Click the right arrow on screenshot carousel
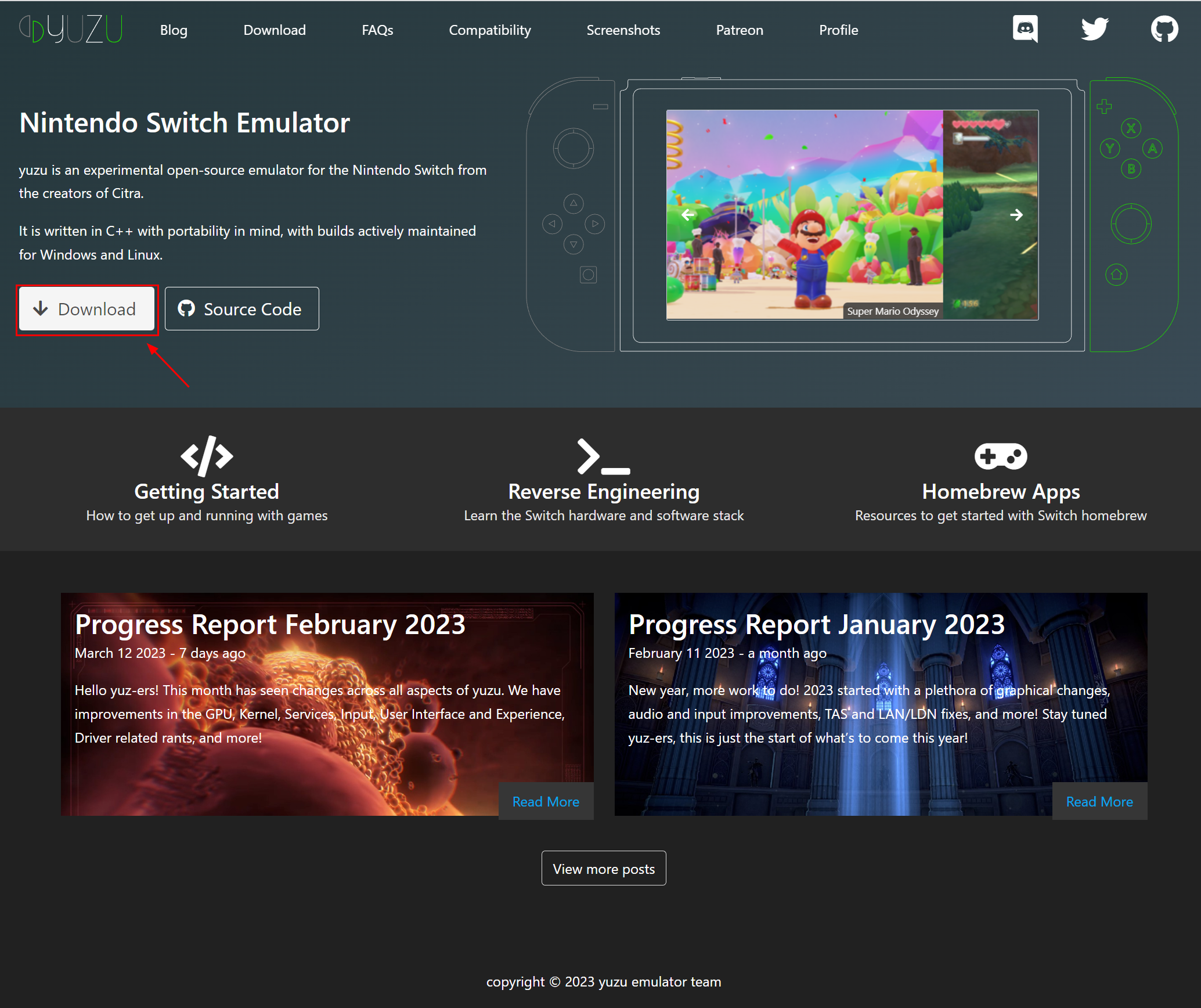This screenshot has width=1201, height=1008. (x=1016, y=215)
